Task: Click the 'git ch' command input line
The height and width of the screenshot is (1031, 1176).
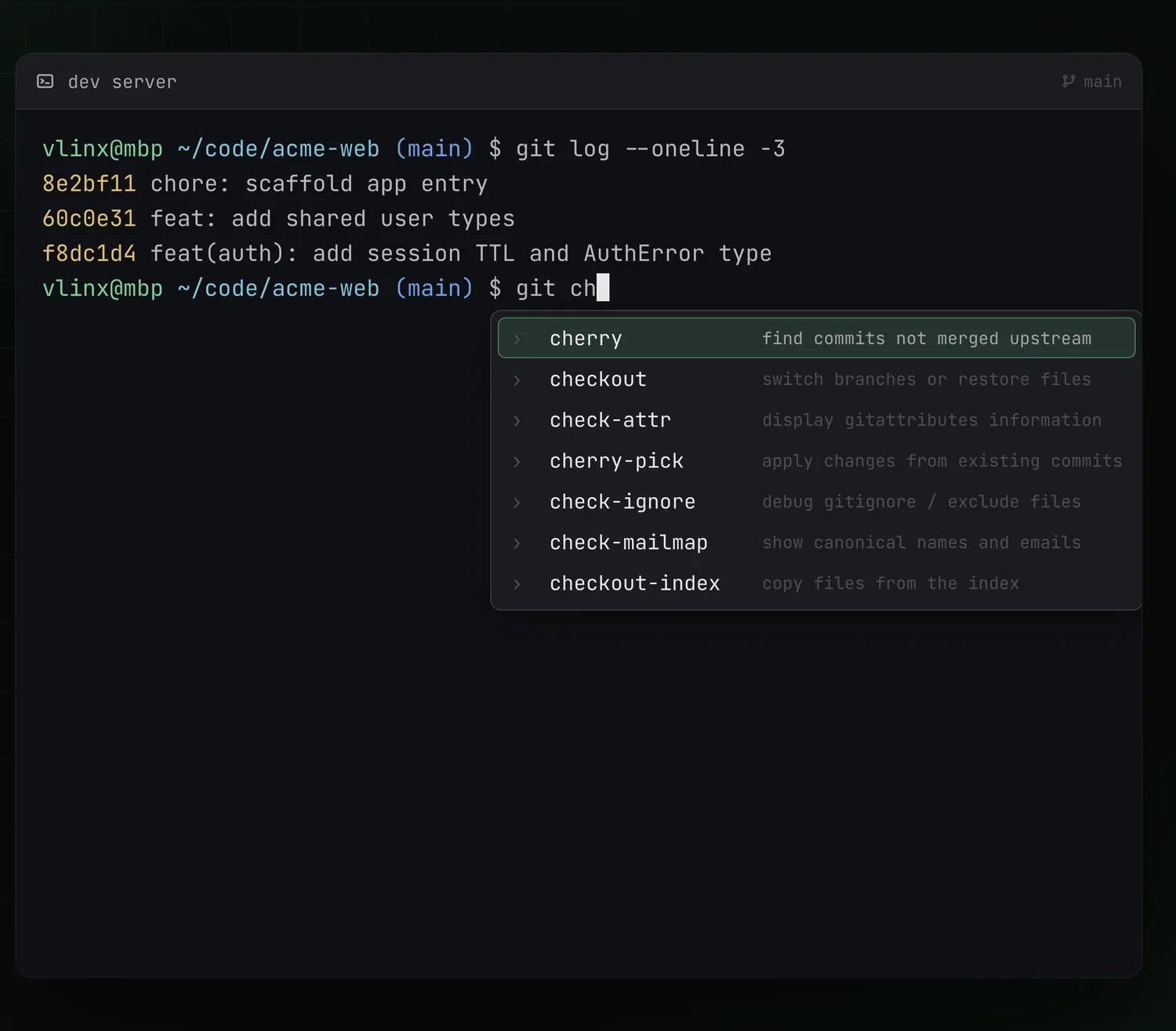Action: click(556, 289)
